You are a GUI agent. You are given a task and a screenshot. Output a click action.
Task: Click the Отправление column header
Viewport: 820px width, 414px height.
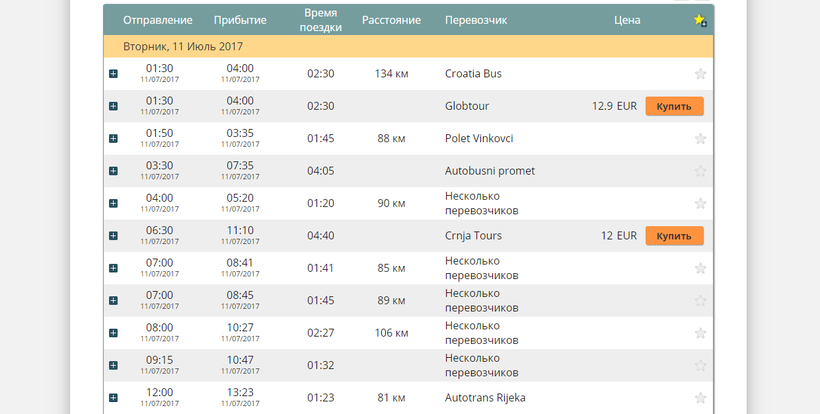(x=158, y=21)
